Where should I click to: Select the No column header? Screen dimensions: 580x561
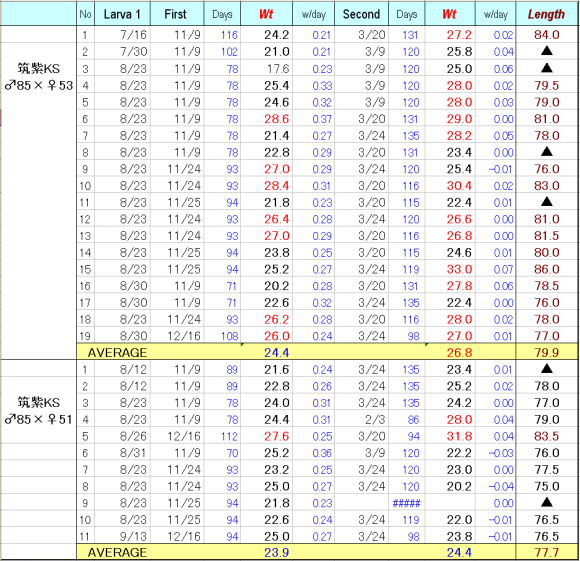(85, 14)
